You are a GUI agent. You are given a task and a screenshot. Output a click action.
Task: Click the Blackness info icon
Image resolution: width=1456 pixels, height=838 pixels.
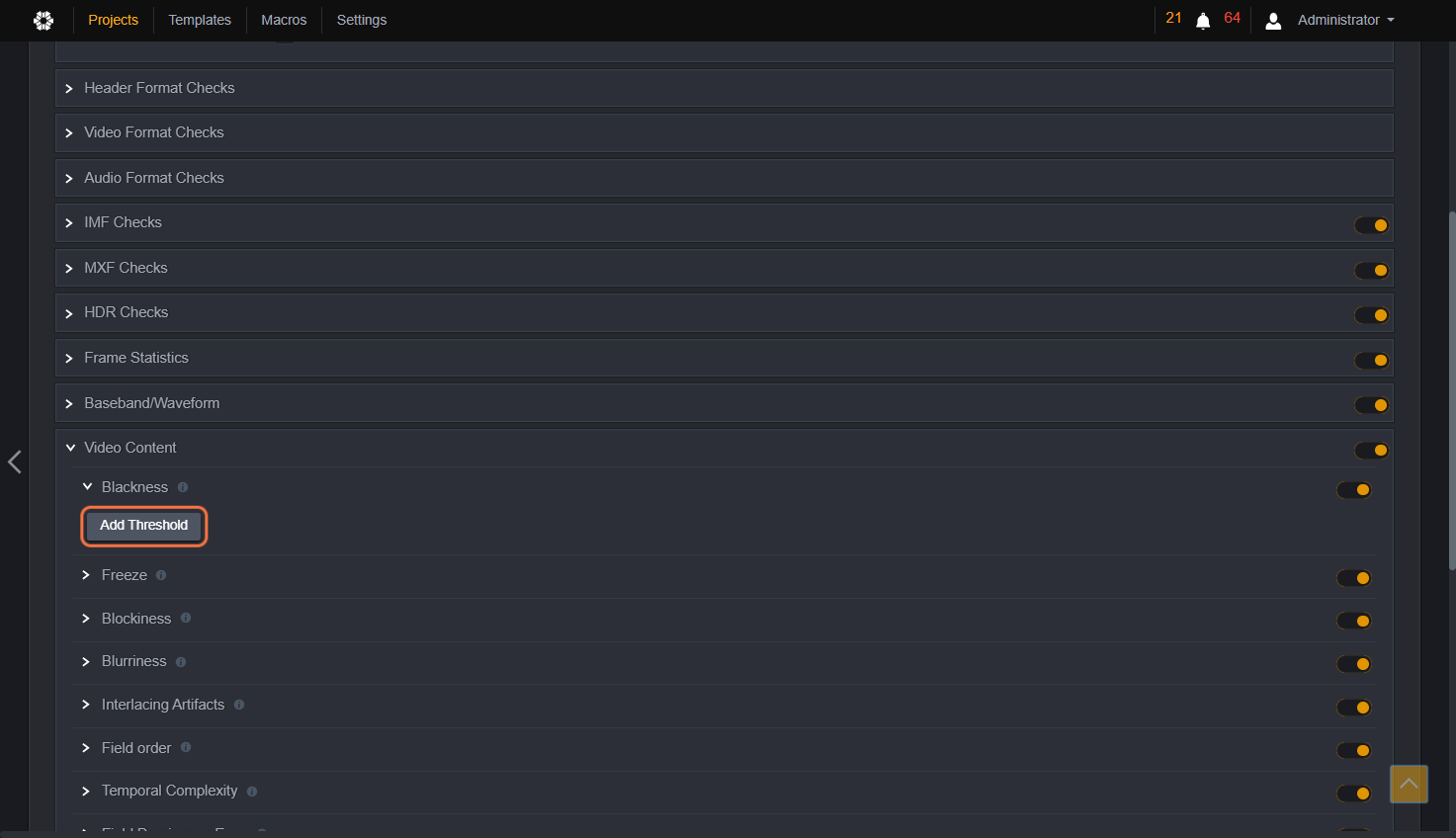(x=183, y=487)
